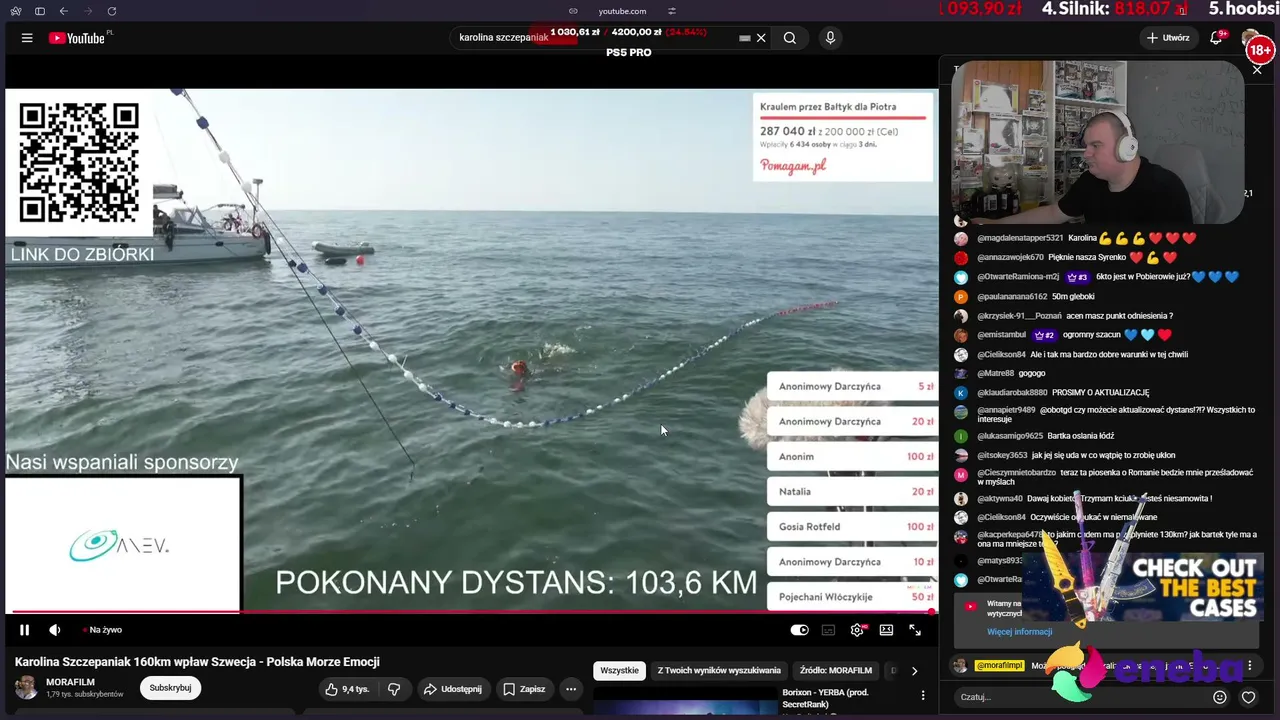This screenshot has width=1280, height=720.
Task: Toggle the browser sidebar panel
Action: pyautogui.click(x=40, y=11)
